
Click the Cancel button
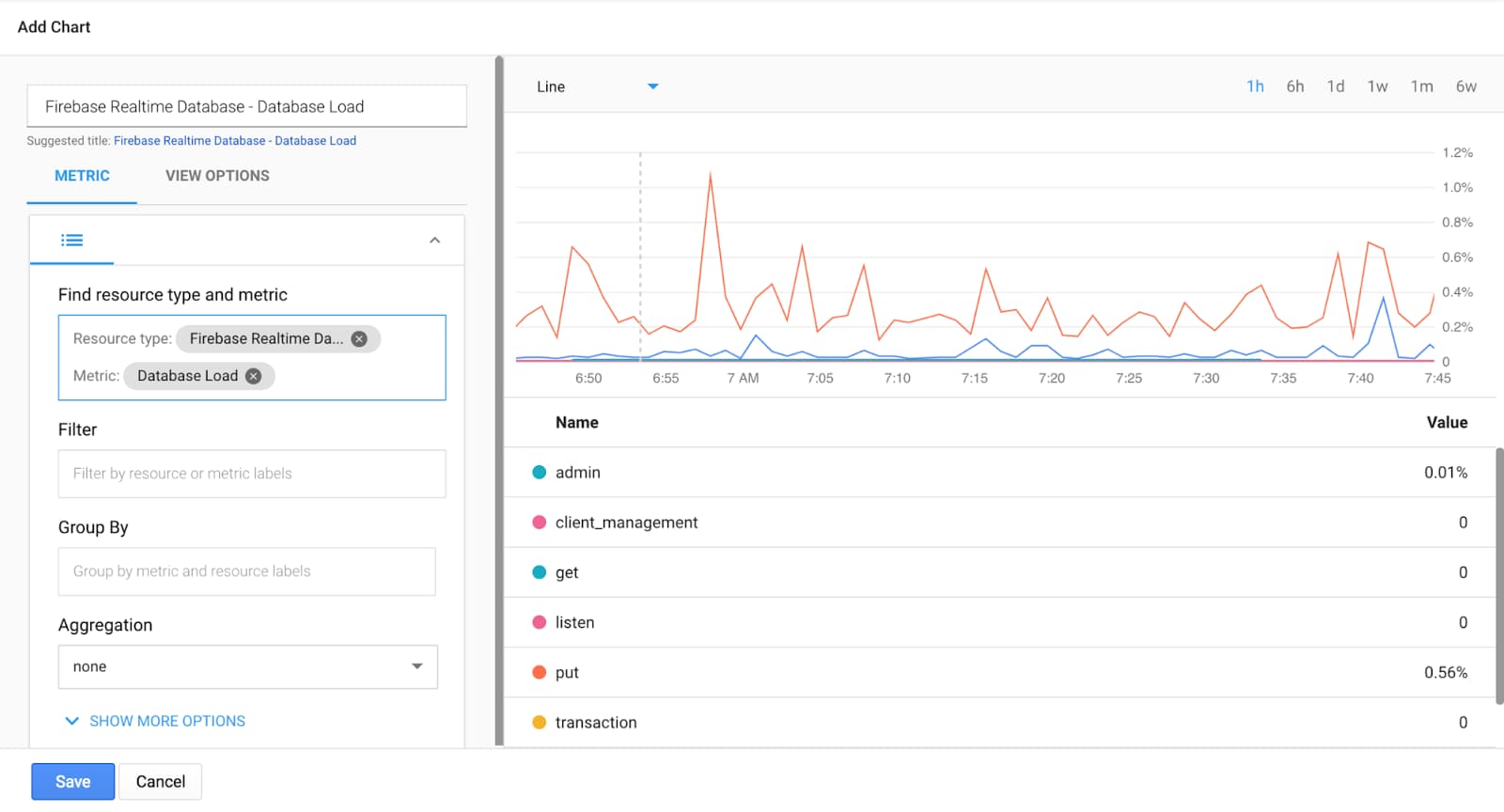click(161, 781)
